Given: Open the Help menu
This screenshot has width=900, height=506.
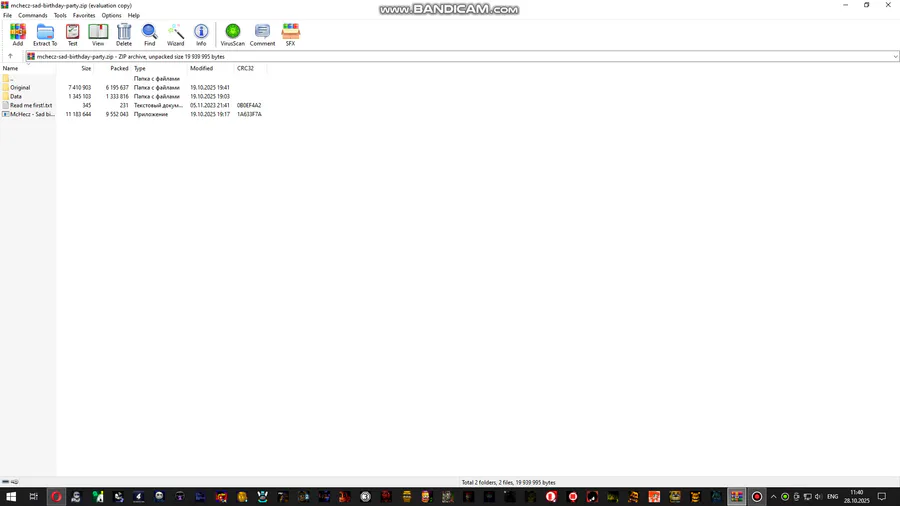Looking at the screenshot, I should (134, 15).
